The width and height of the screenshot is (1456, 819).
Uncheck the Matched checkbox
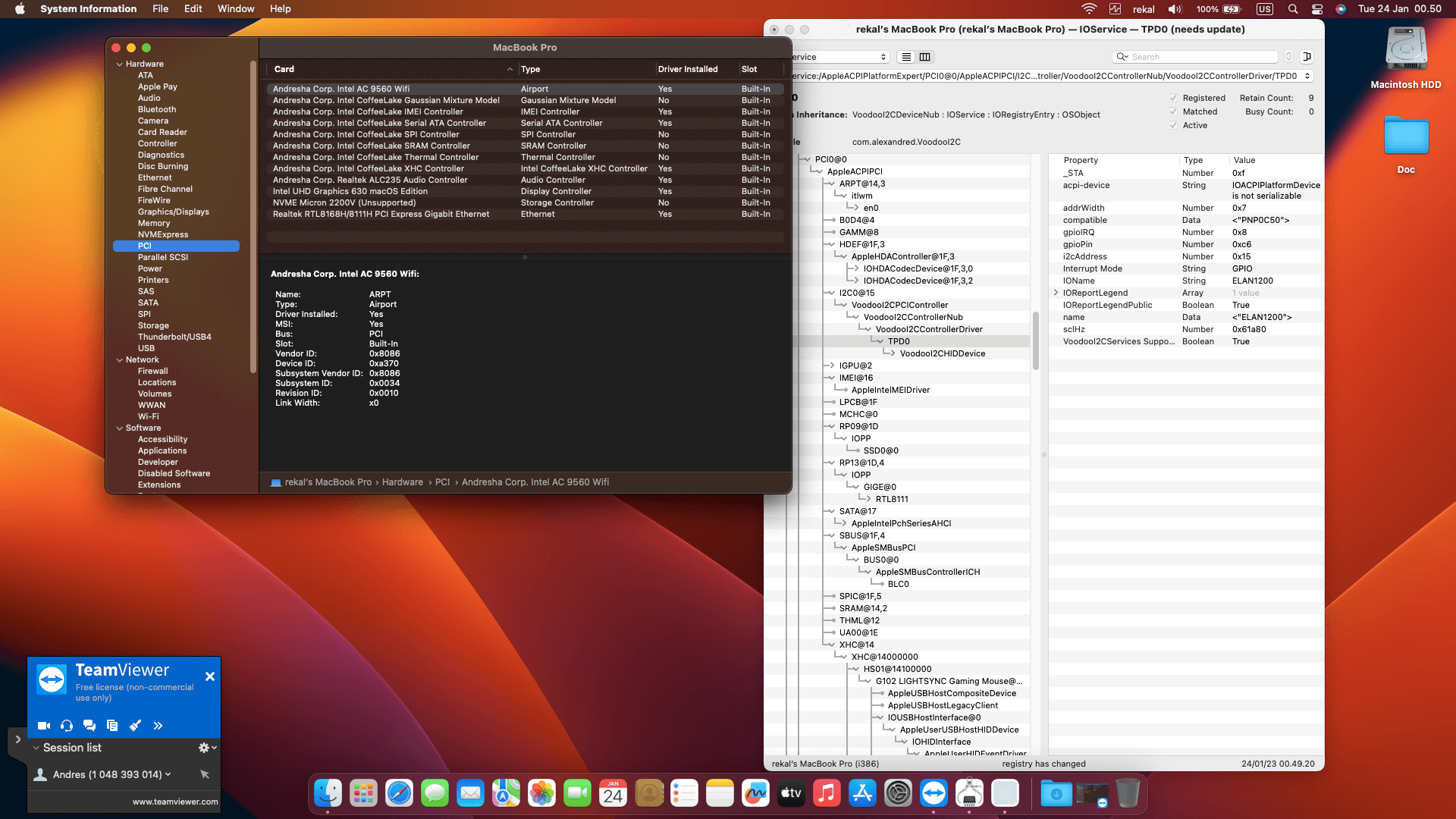[1172, 111]
